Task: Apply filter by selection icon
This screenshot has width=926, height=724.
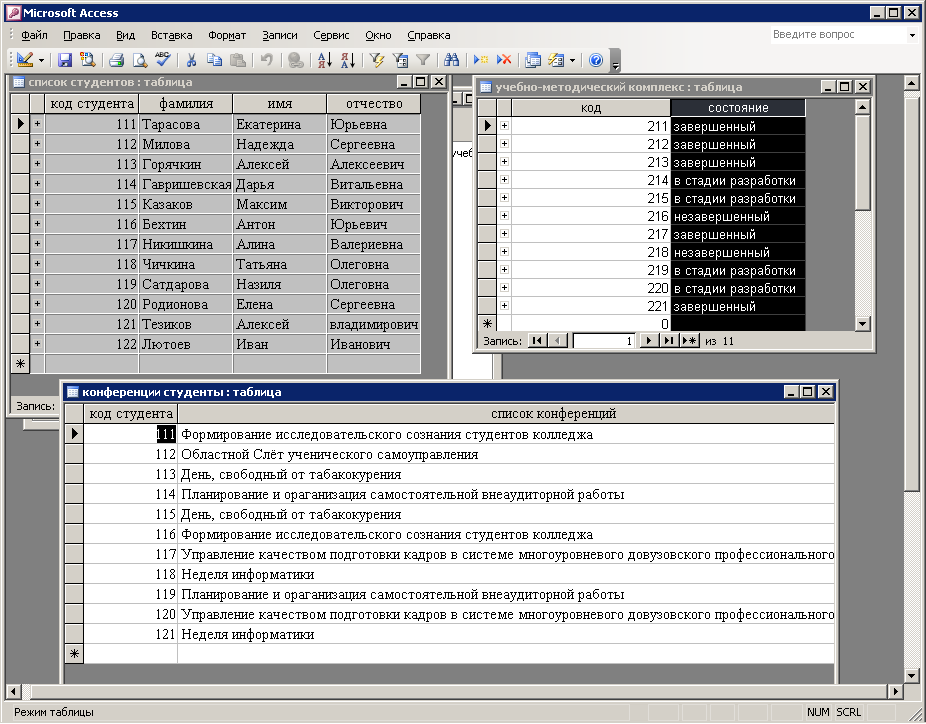Action: pyautogui.click(x=377, y=60)
